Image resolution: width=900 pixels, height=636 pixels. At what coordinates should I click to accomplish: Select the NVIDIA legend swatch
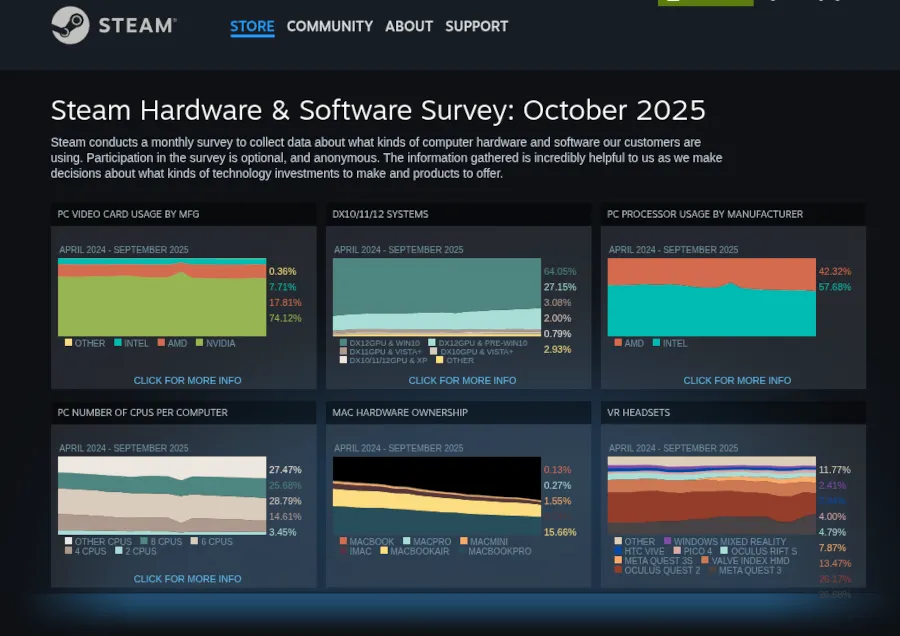pyautogui.click(x=198, y=343)
